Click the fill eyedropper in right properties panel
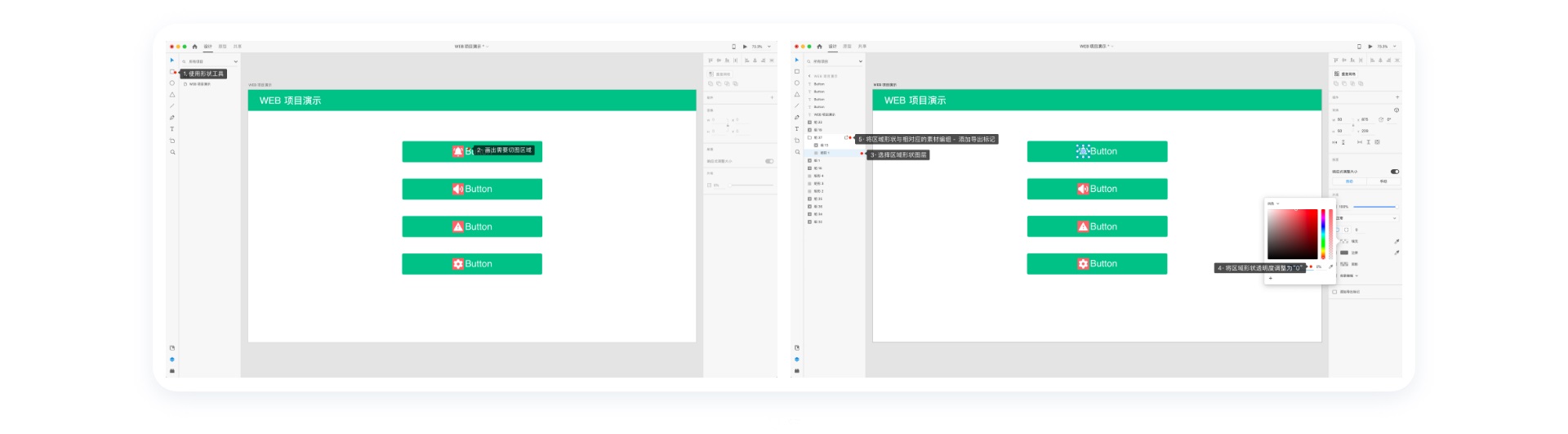The image size is (1568, 434). coord(1396,241)
